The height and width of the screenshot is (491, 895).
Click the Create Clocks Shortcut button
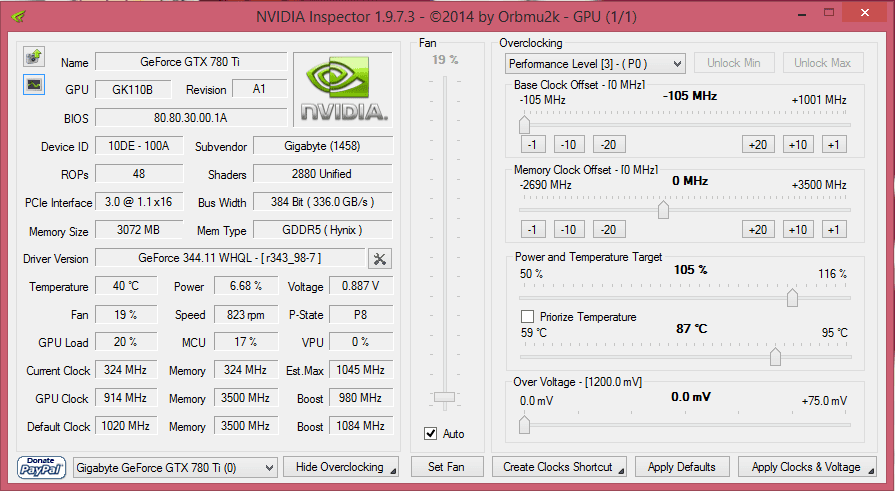557,467
